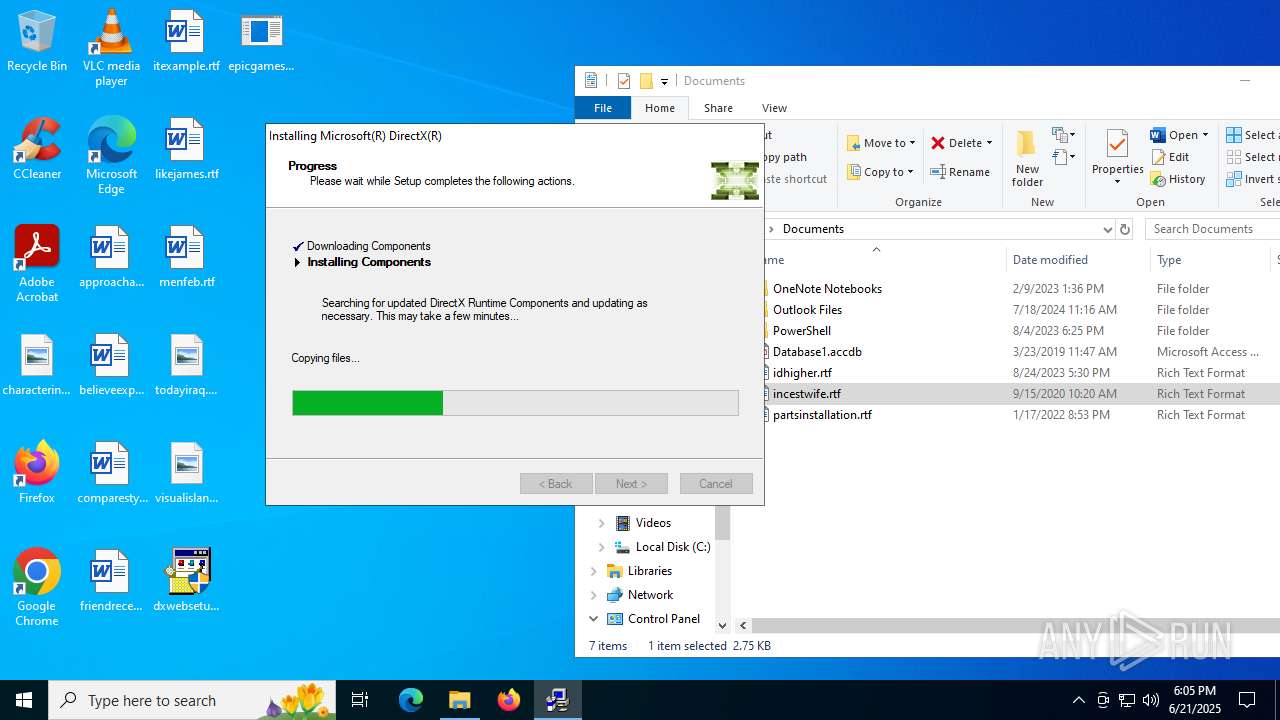This screenshot has height=720, width=1280.
Task: Select itexample.rtf desktop file
Action: click(186, 42)
